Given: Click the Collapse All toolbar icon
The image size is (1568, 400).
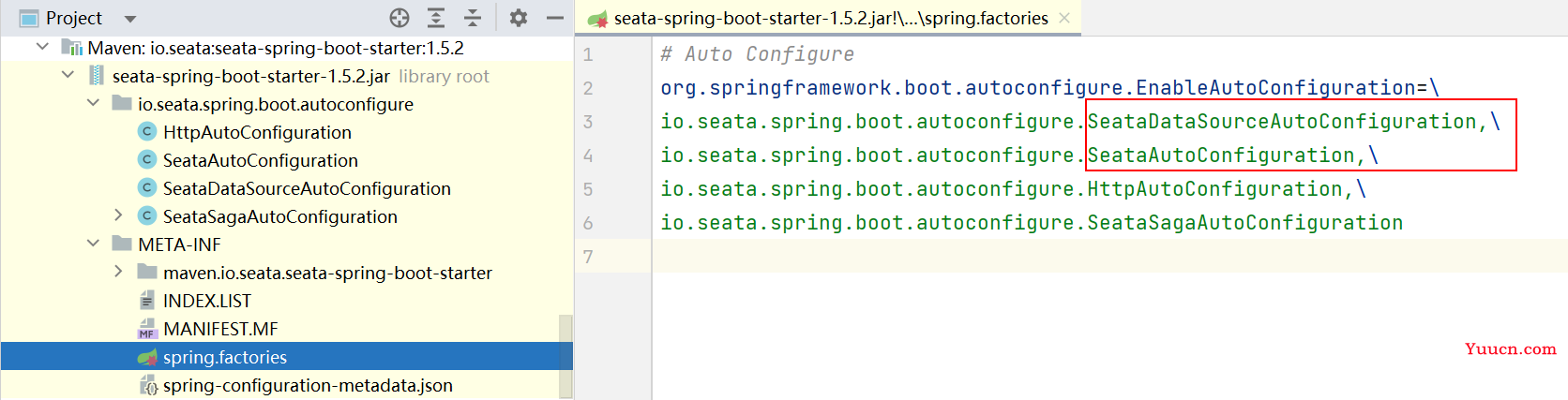Looking at the screenshot, I should pyautogui.click(x=473, y=18).
